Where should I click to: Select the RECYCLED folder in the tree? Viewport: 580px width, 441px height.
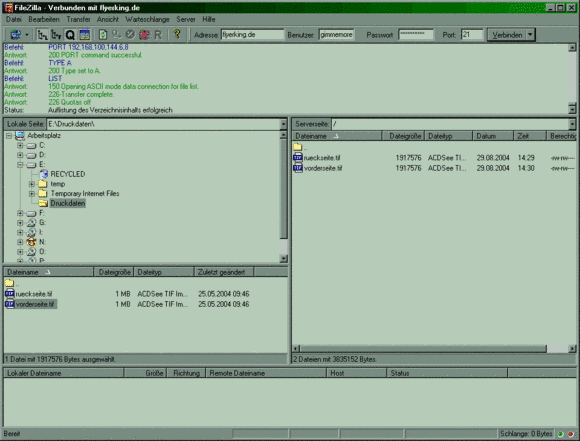click(x=67, y=174)
